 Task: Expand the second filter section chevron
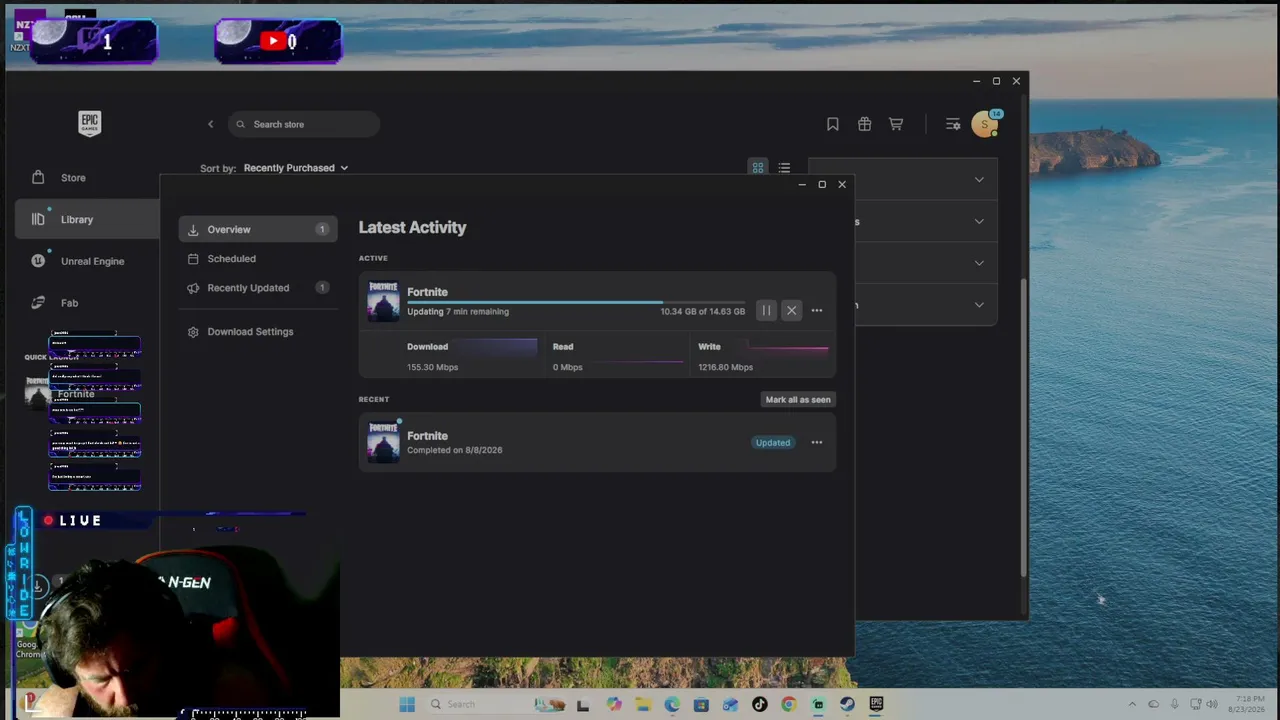tap(979, 221)
